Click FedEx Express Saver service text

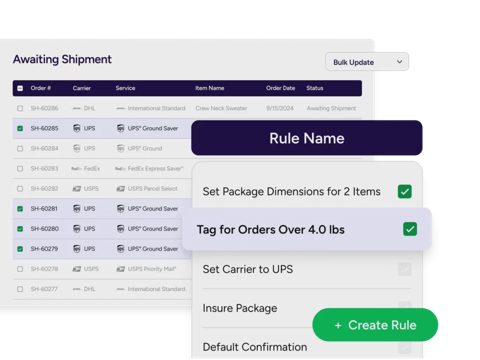pos(155,169)
